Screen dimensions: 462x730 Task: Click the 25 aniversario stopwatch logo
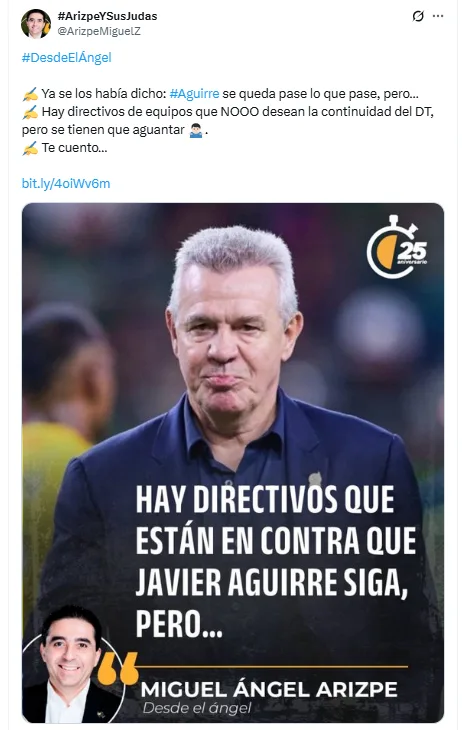pyautogui.click(x=397, y=247)
